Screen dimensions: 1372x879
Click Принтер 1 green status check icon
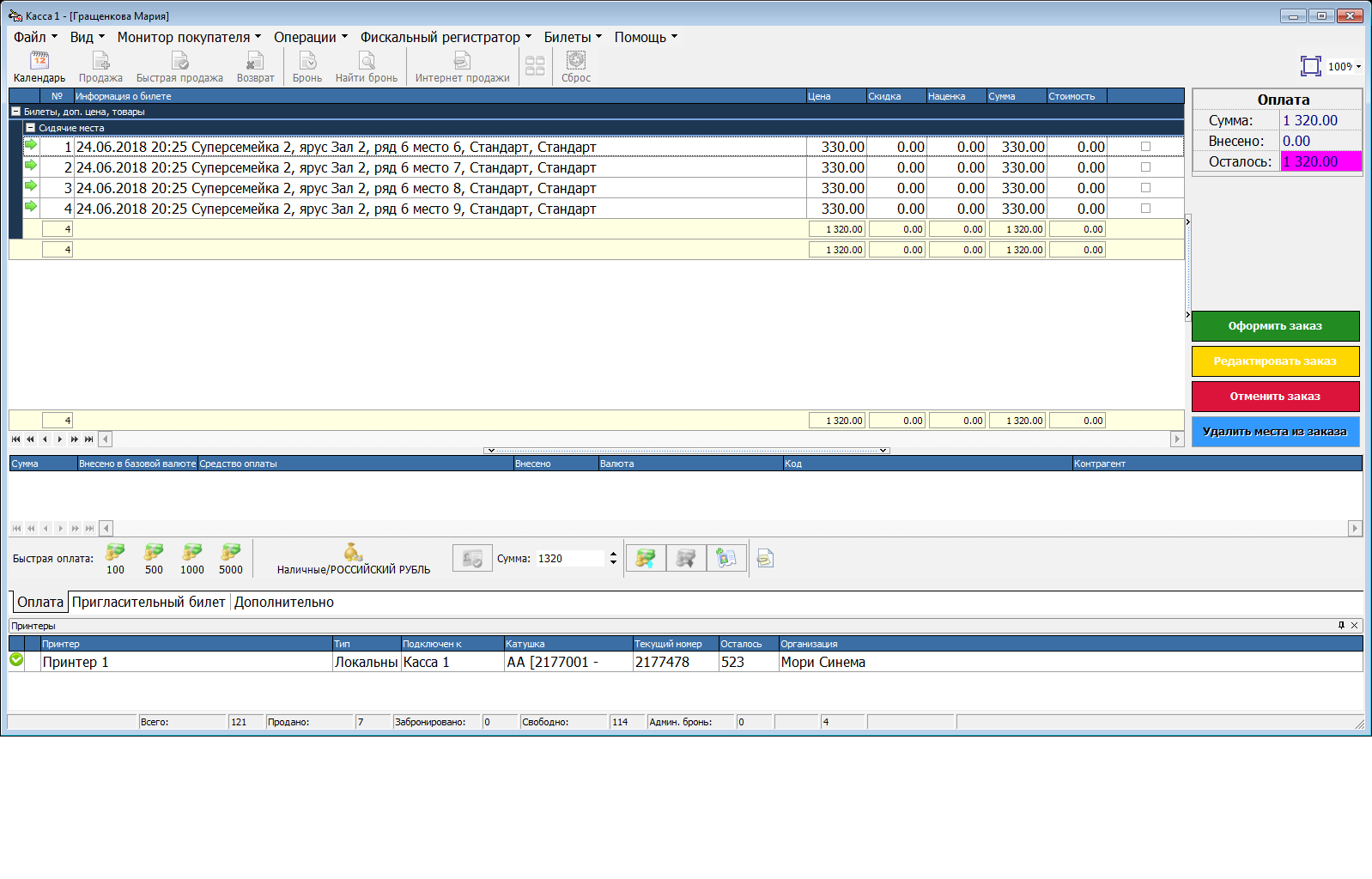click(16, 659)
